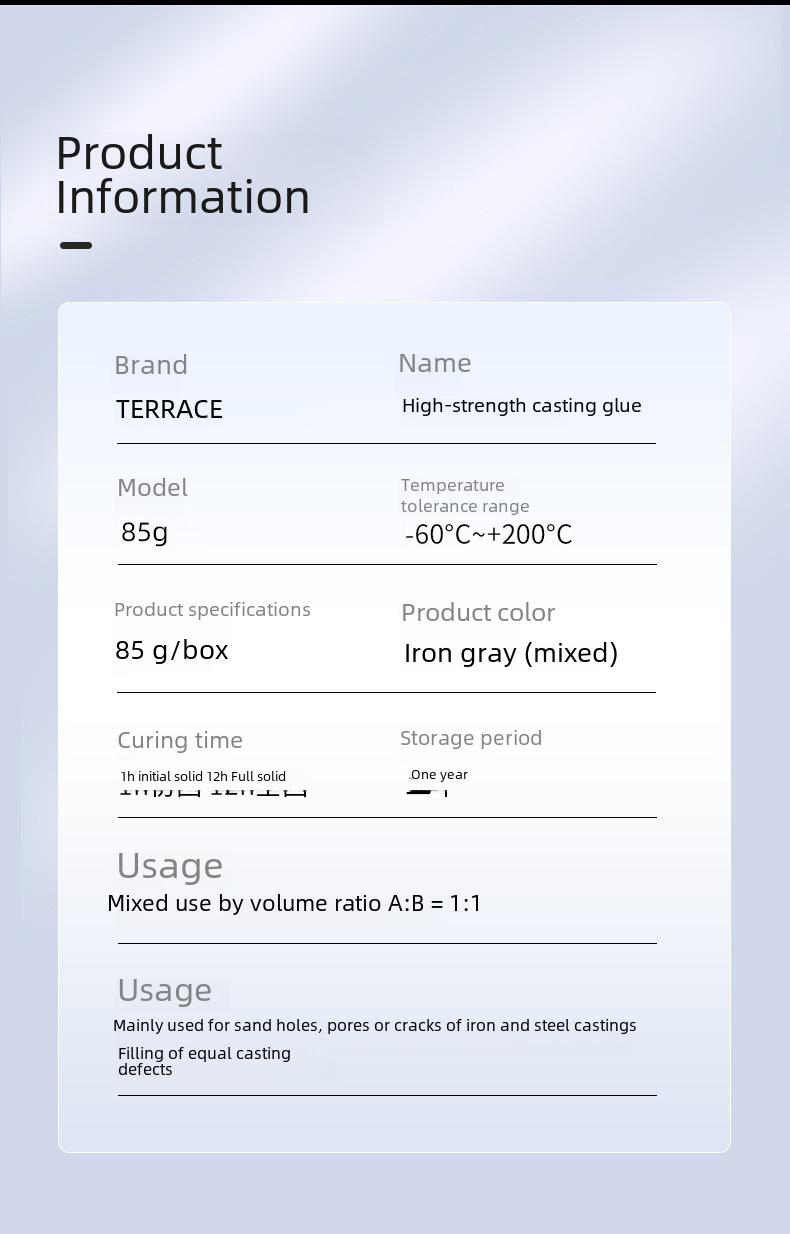
Task: Click the Iron gray (mixed) value
Action: [511, 653]
